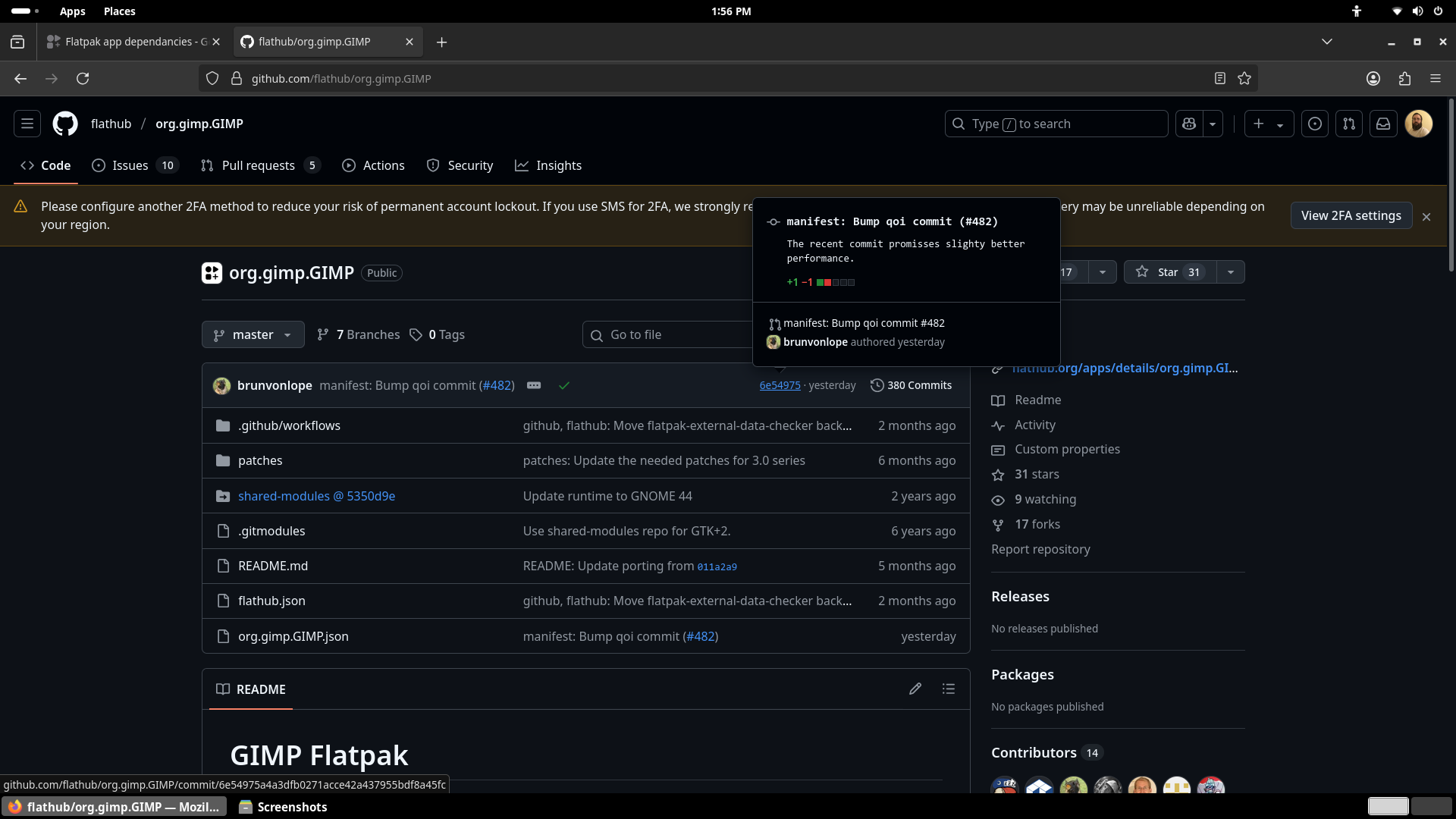Screen dimensions: 1456x819
Task: Open the hamburger navigation menu
Action: point(27,124)
